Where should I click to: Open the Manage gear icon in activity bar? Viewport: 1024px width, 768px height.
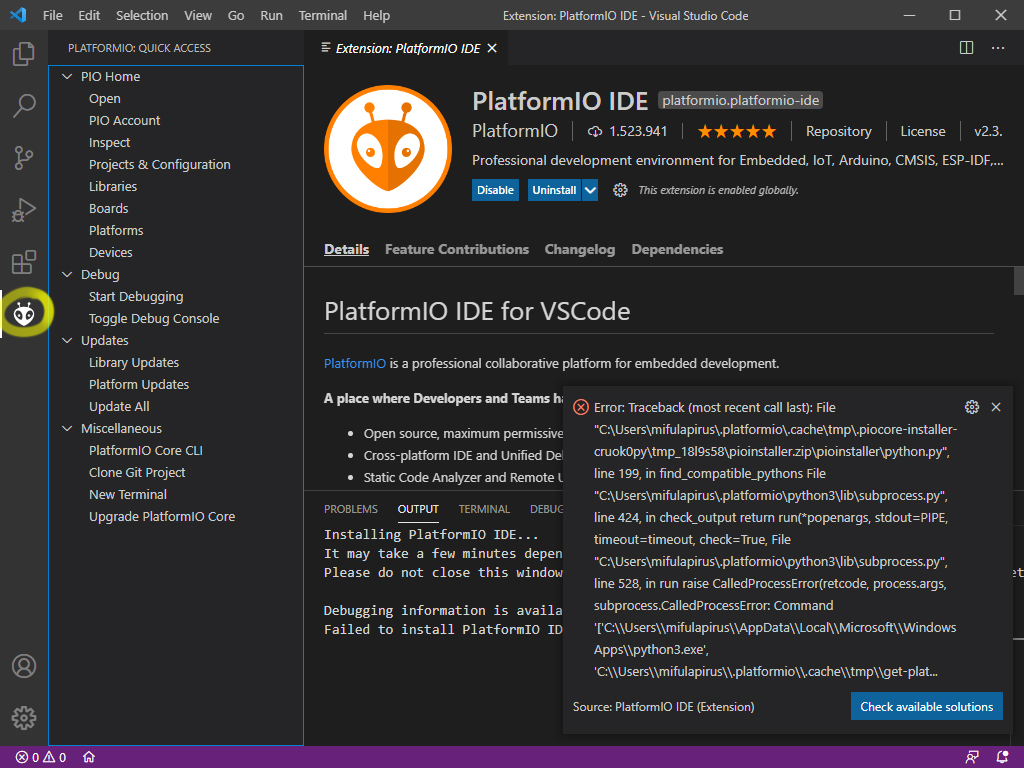[24, 718]
